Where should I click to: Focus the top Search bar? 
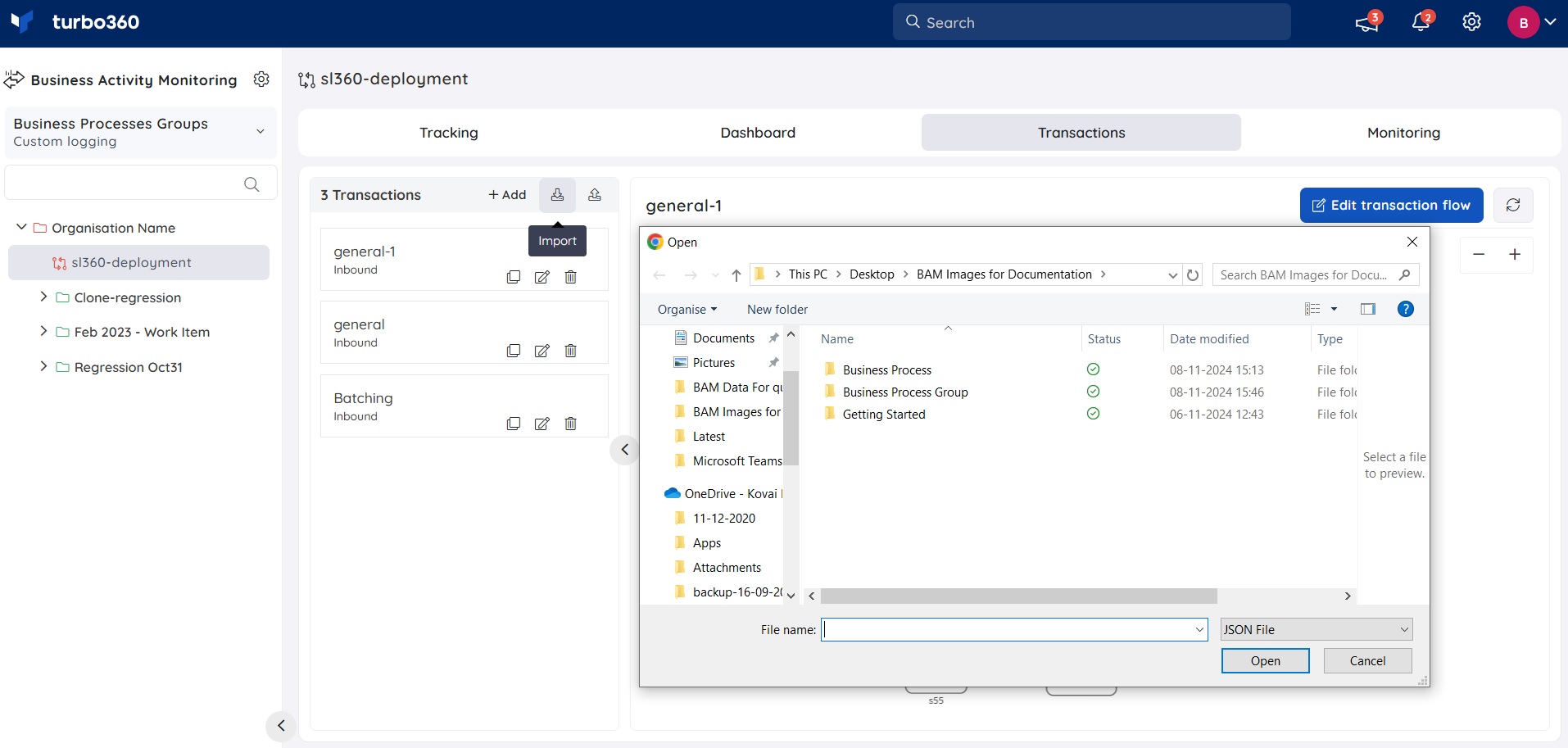[x=1091, y=22]
